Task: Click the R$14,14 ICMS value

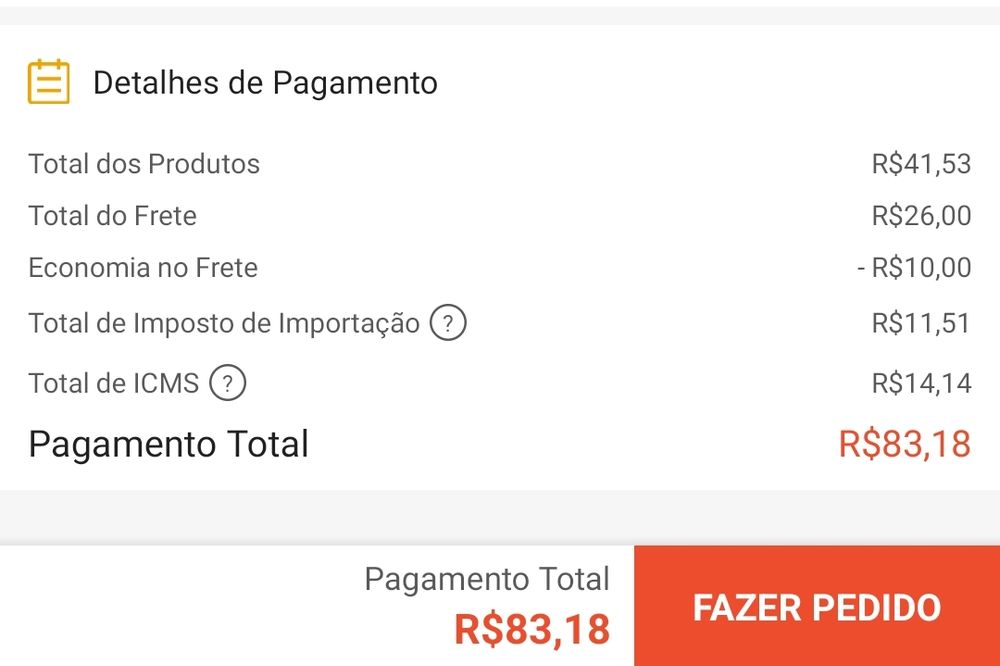Action: pos(920,383)
